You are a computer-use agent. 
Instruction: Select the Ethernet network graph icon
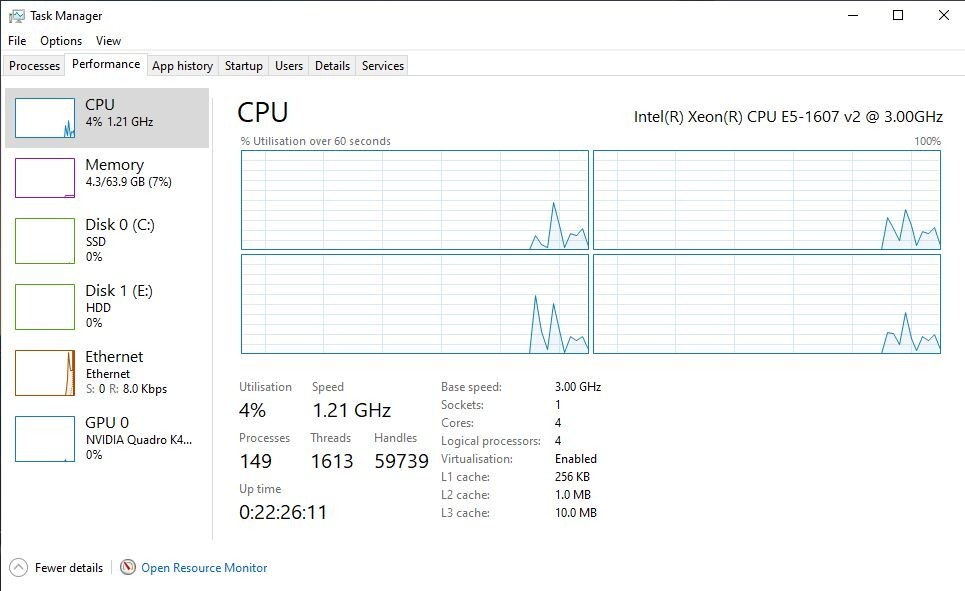pos(45,373)
